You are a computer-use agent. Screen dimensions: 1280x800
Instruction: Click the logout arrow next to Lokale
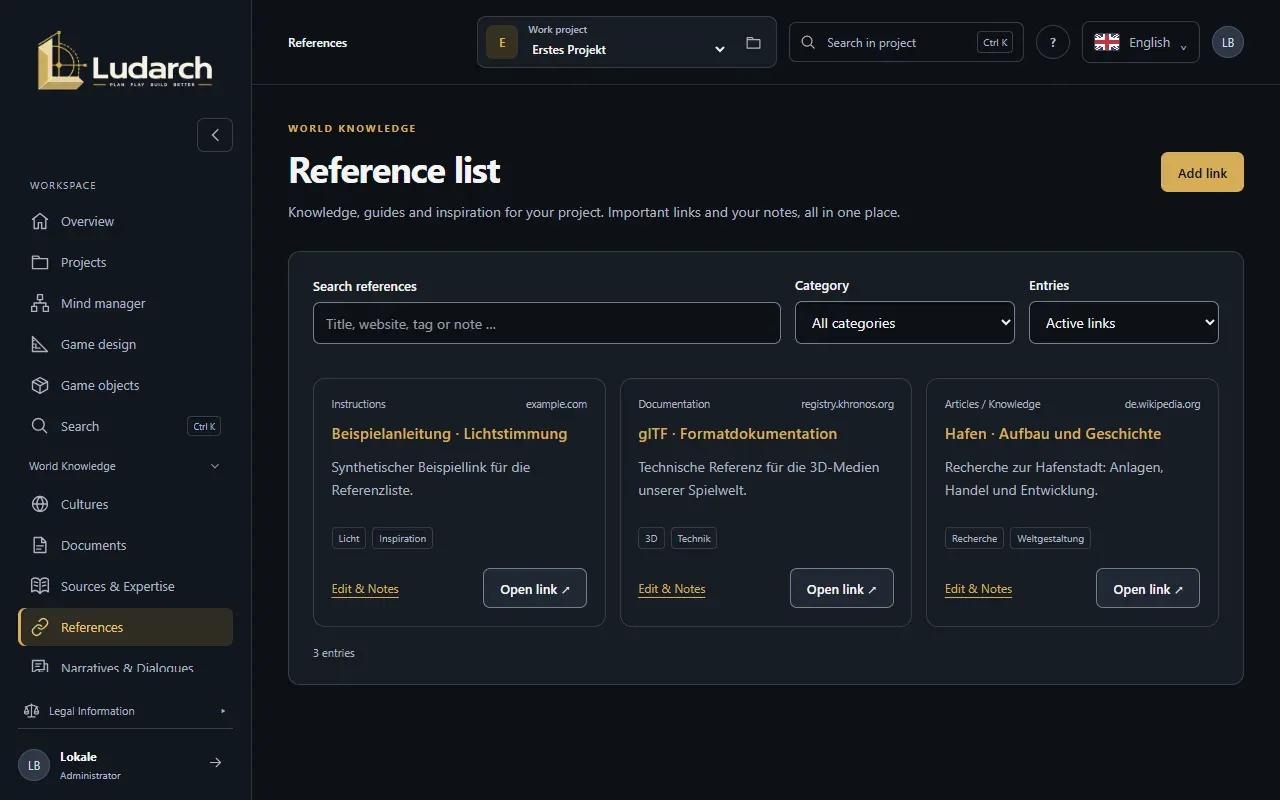pyautogui.click(x=215, y=763)
